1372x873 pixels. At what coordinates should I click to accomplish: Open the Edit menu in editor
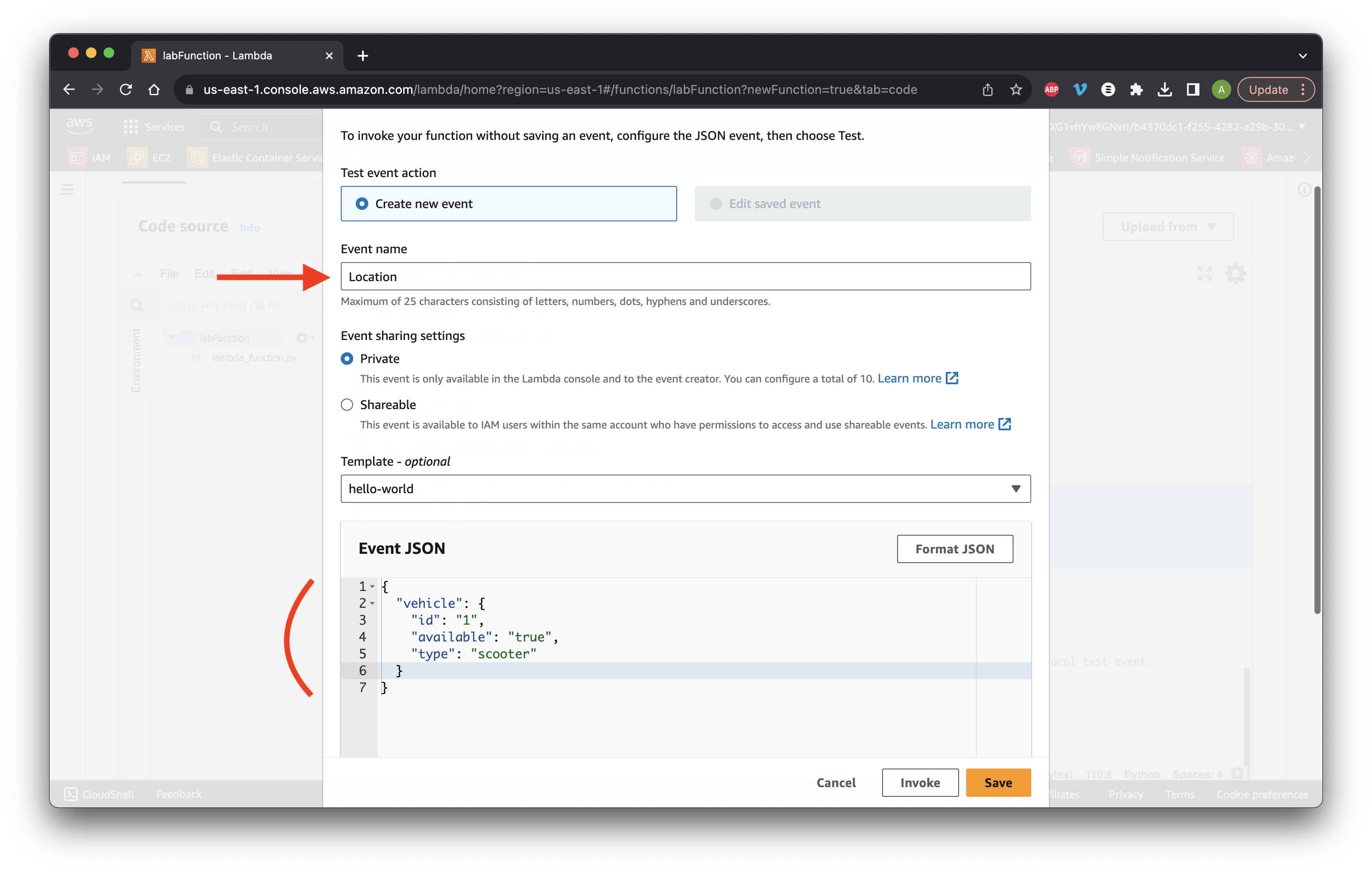[204, 274]
